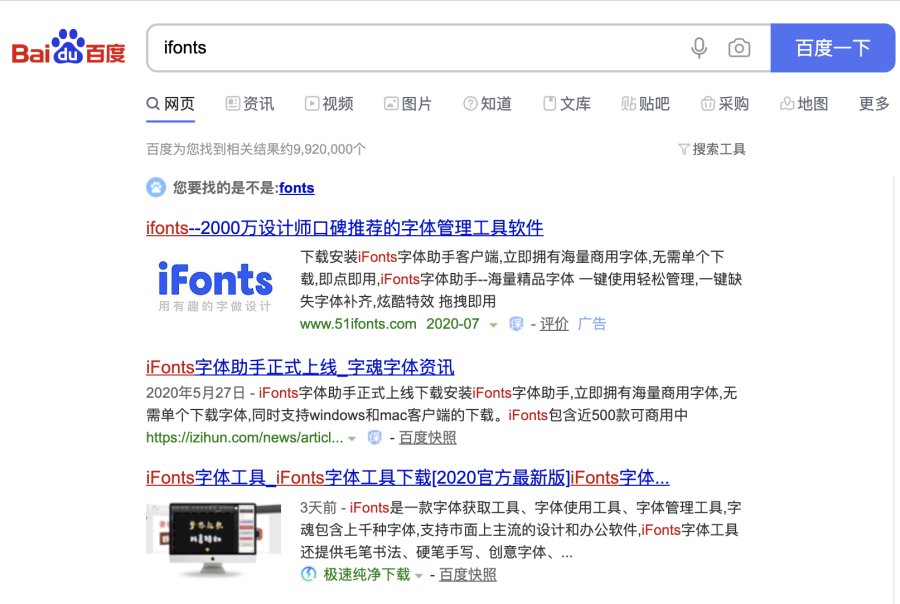
Task: Open the 更多 more tab
Action: point(874,104)
